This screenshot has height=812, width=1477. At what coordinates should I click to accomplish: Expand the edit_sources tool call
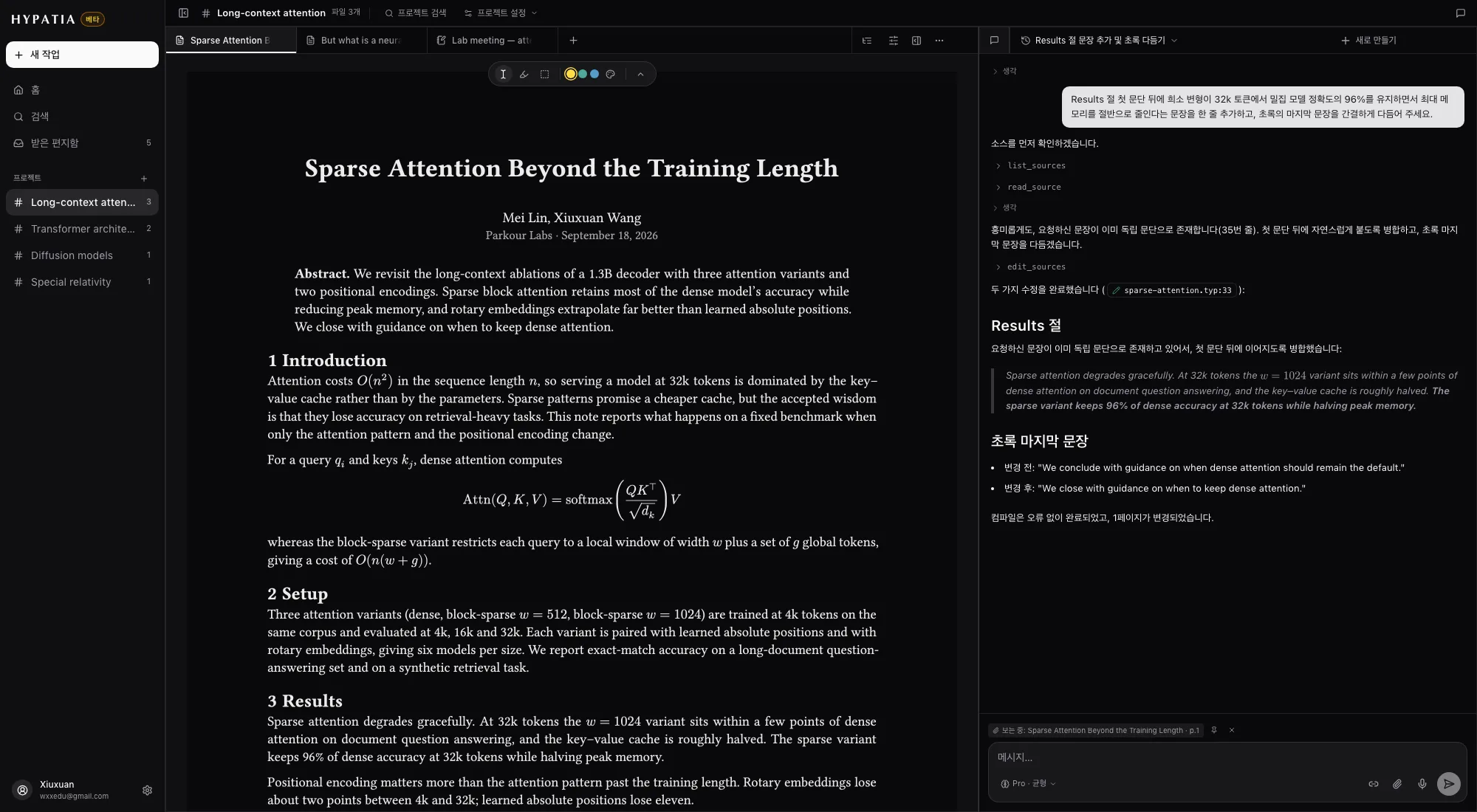(x=1030, y=266)
